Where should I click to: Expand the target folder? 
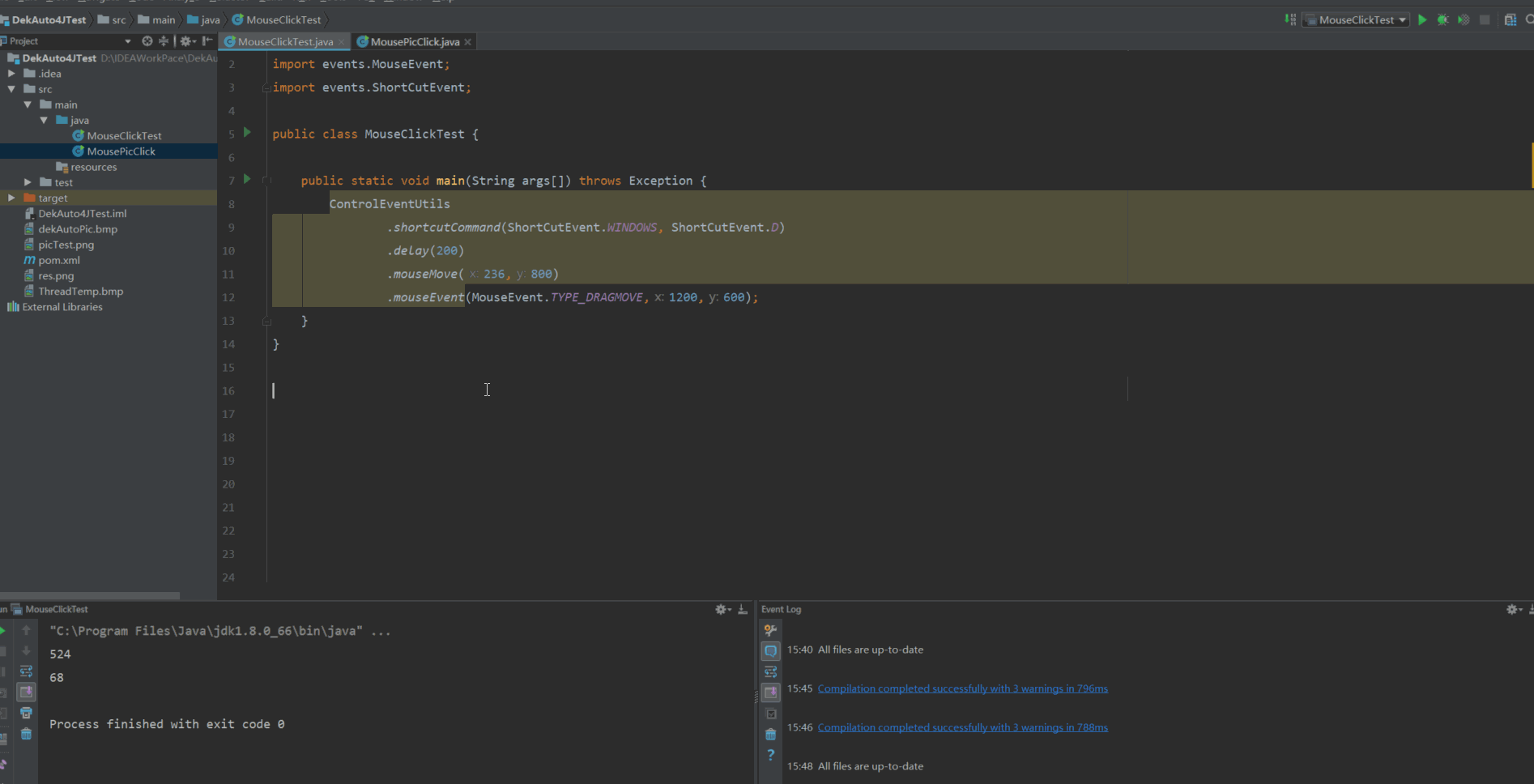[x=11, y=198]
